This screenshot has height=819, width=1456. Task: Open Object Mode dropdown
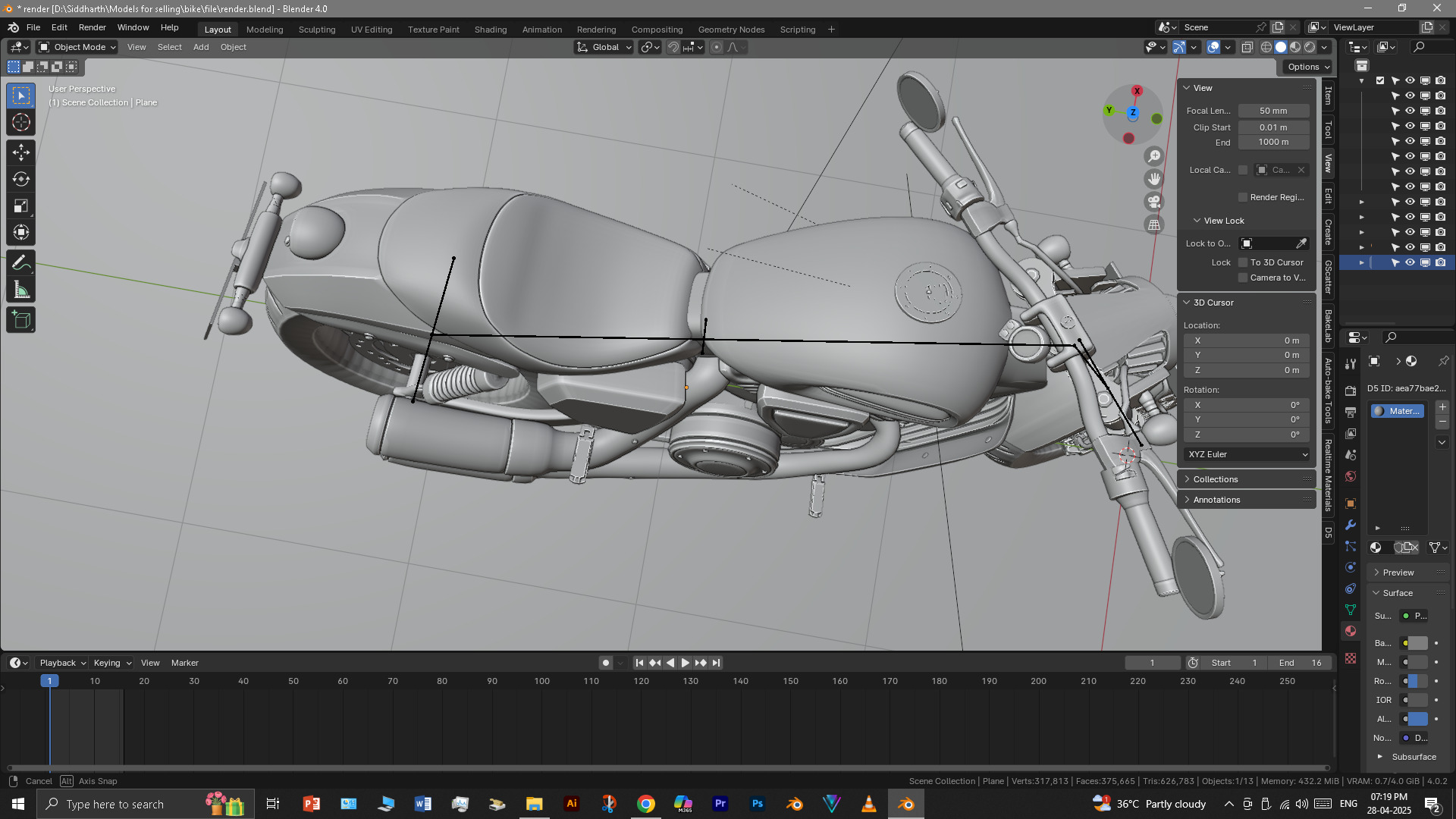click(77, 47)
